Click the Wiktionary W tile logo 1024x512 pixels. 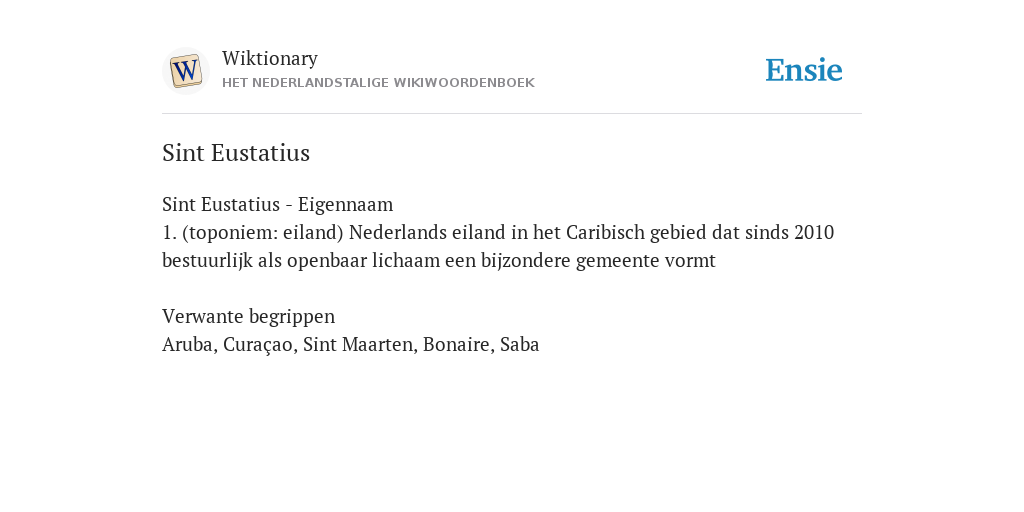[x=185, y=71]
